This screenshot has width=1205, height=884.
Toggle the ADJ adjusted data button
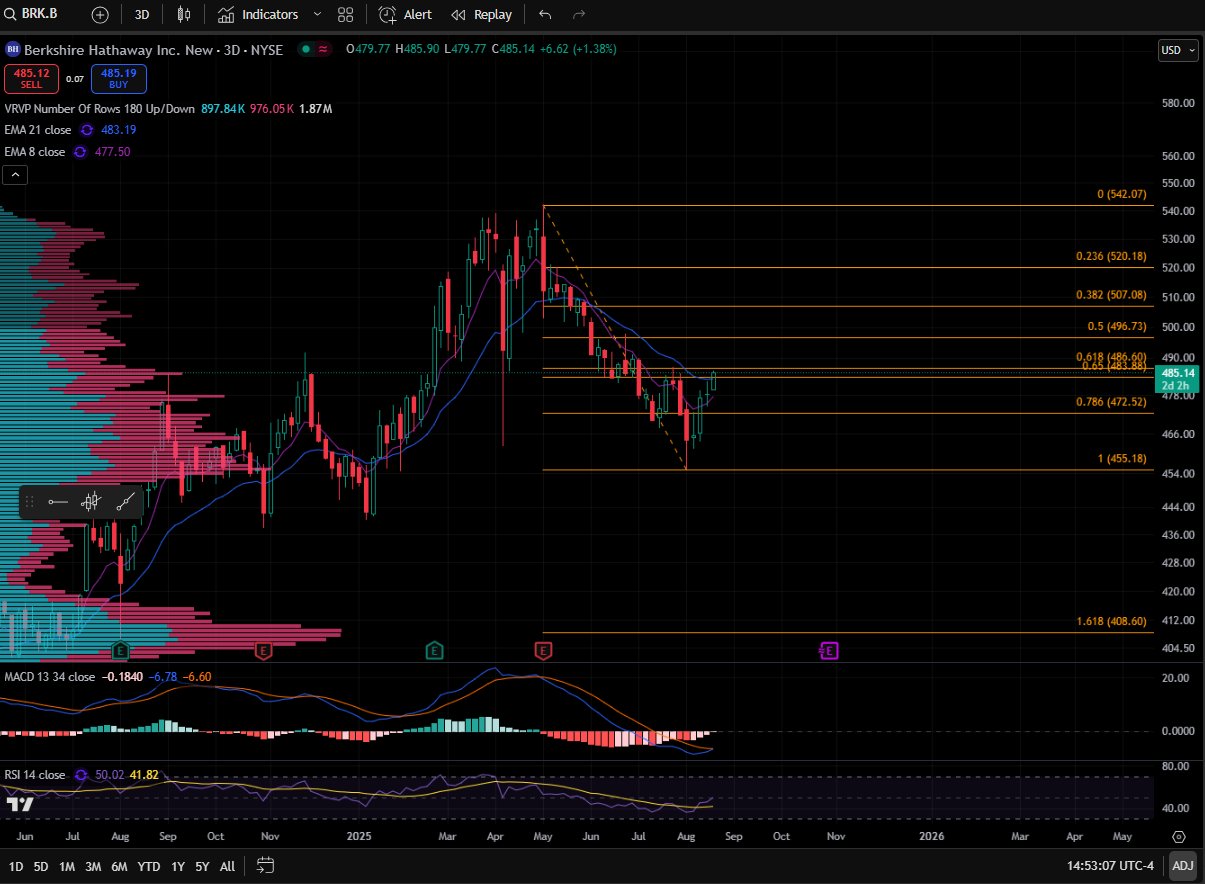pos(1182,865)
